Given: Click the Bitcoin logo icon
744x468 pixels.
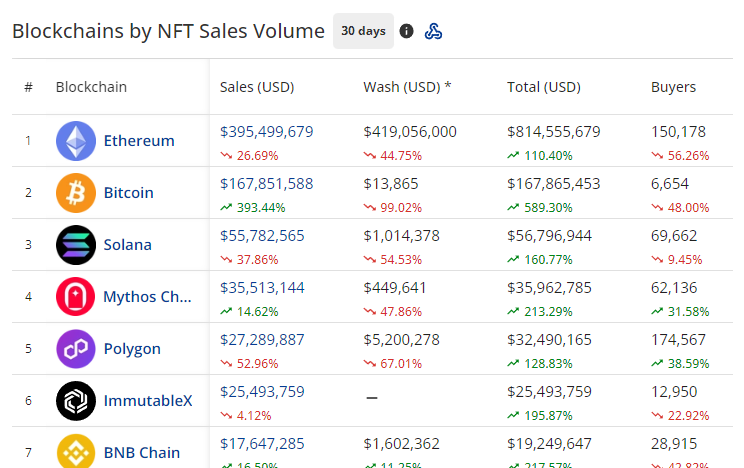Looking at the screenshot, I should [76, 193].
